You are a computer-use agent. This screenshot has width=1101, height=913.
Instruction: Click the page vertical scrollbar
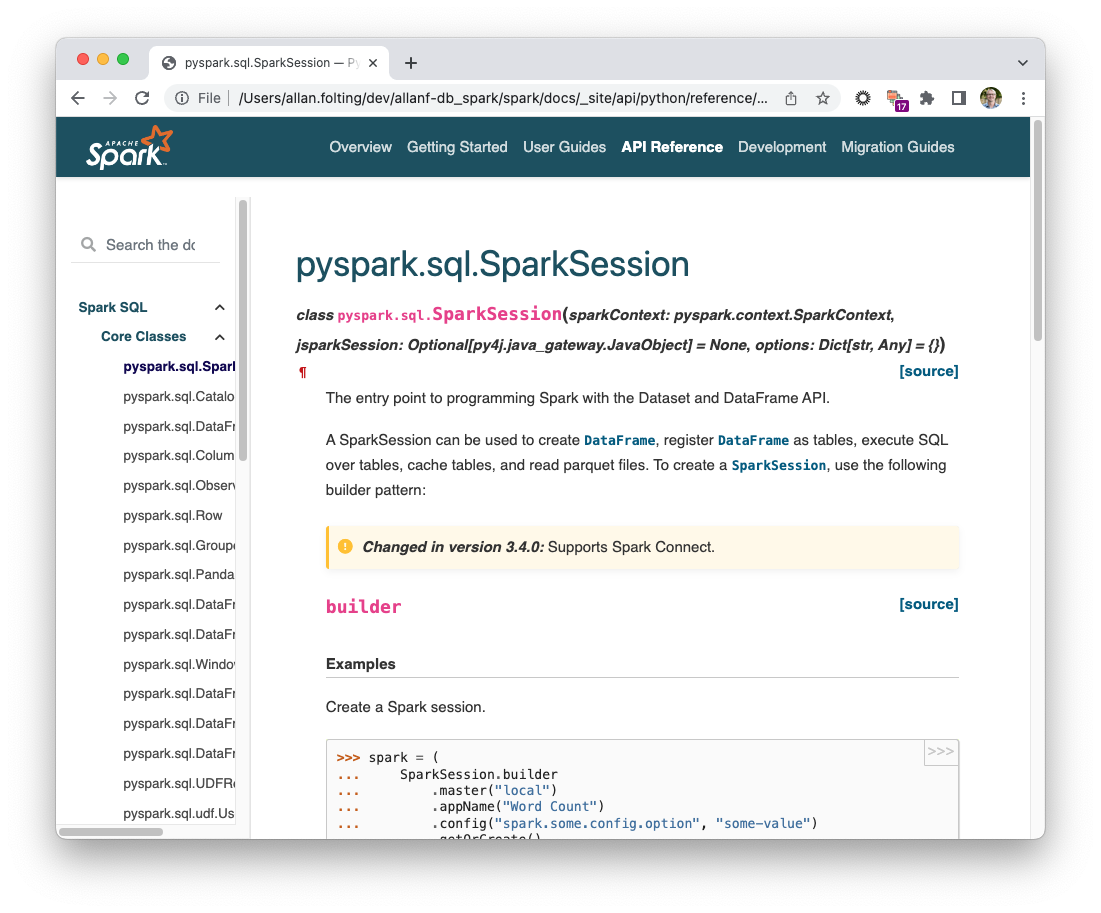[1038, 232]
